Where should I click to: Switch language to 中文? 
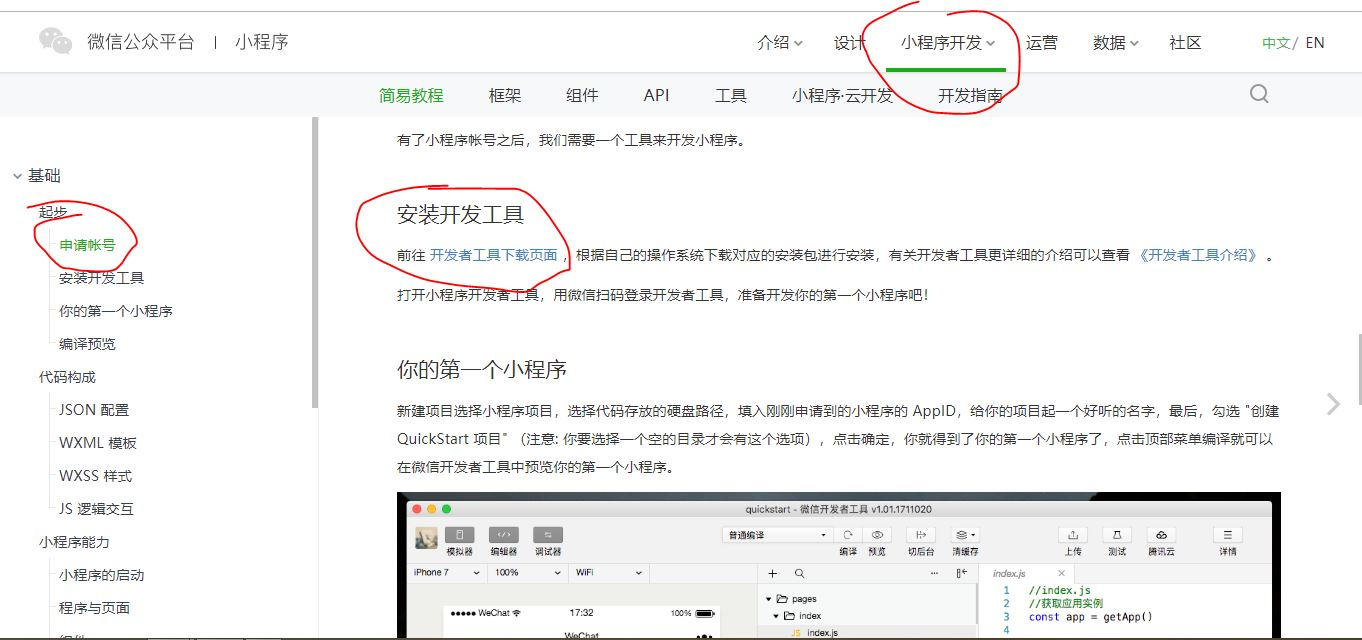[x=1276, y=43]
